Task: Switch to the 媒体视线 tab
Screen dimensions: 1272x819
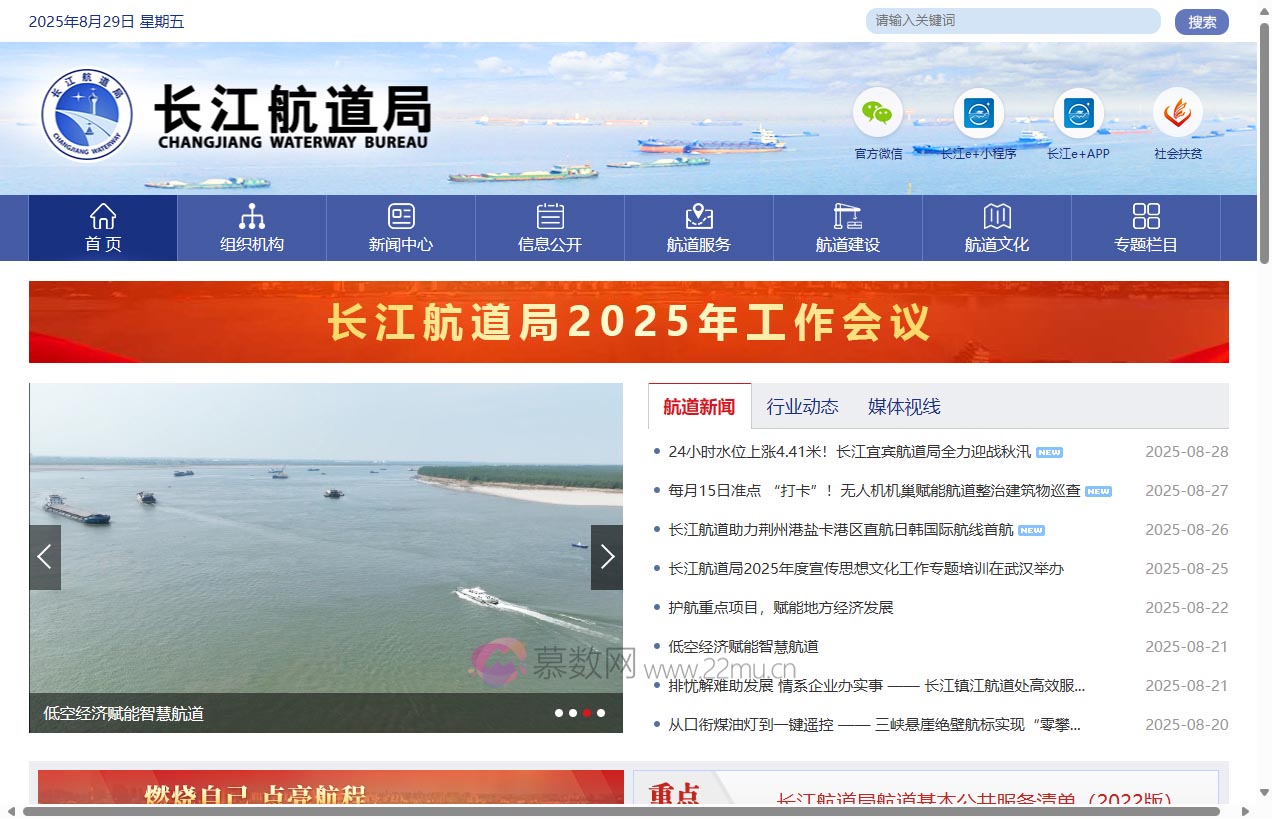Action: pos(904,406)
